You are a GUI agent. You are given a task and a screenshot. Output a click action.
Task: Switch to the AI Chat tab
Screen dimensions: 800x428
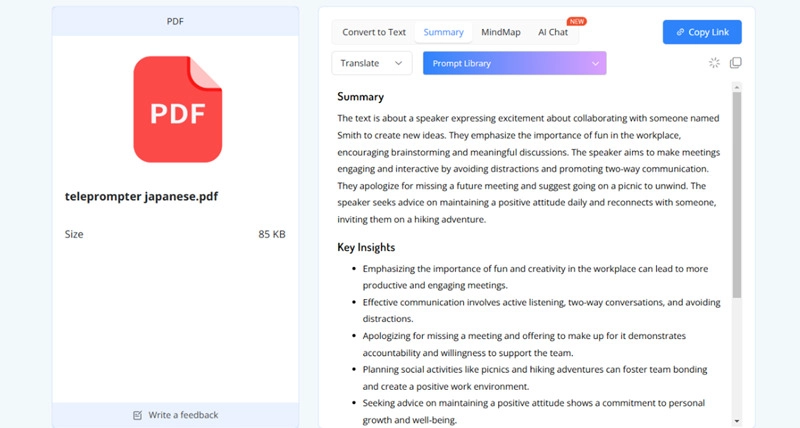553,32
